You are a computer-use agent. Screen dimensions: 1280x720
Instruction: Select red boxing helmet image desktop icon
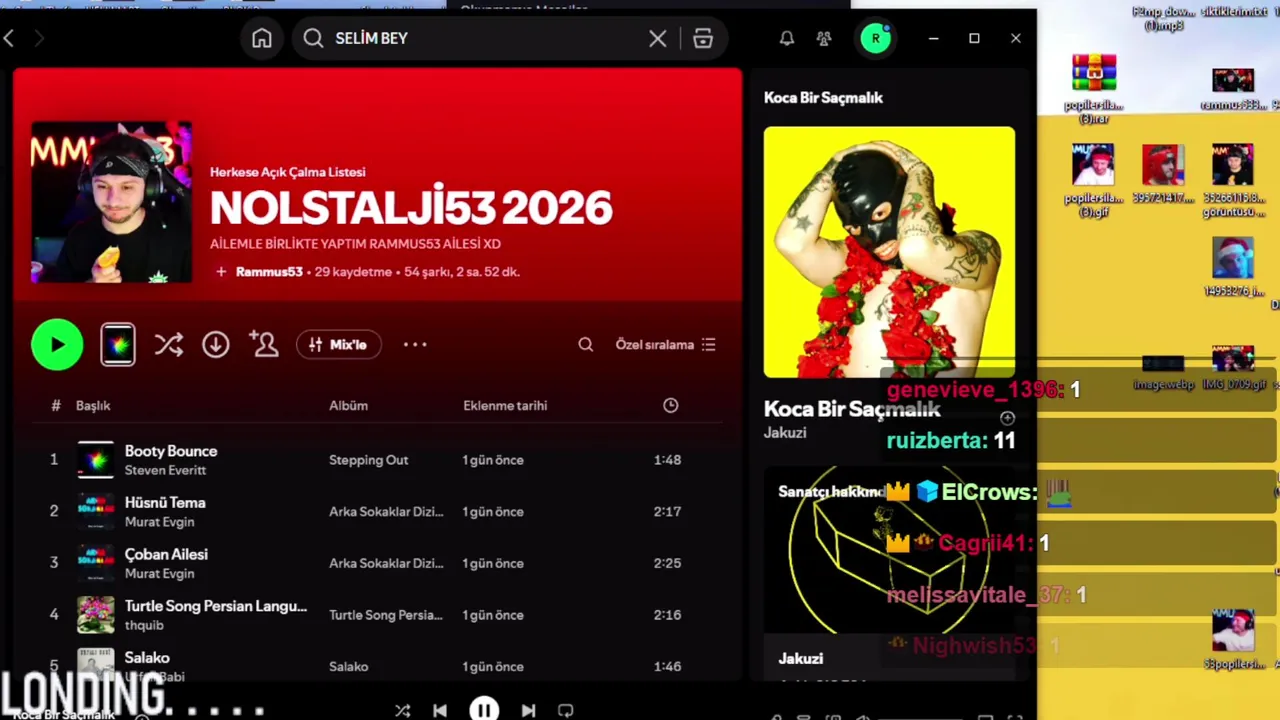point(1163,174)
